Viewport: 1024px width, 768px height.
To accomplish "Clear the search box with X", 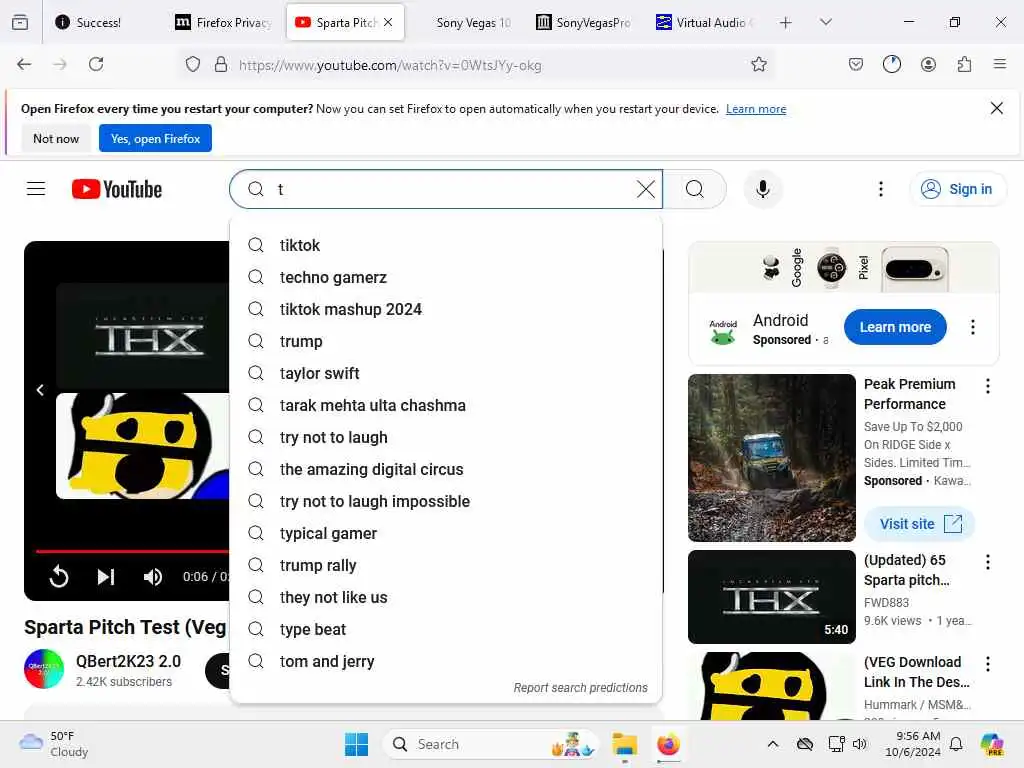I will pos(645,189).
